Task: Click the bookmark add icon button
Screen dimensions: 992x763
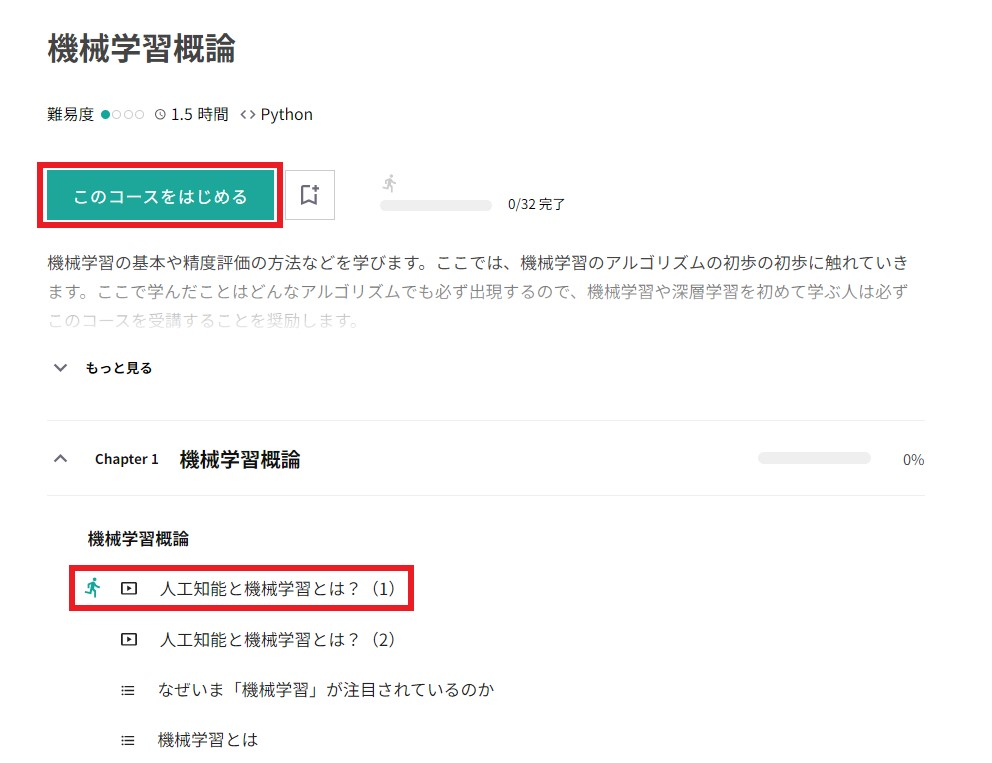Action: [x=309, y=195]
